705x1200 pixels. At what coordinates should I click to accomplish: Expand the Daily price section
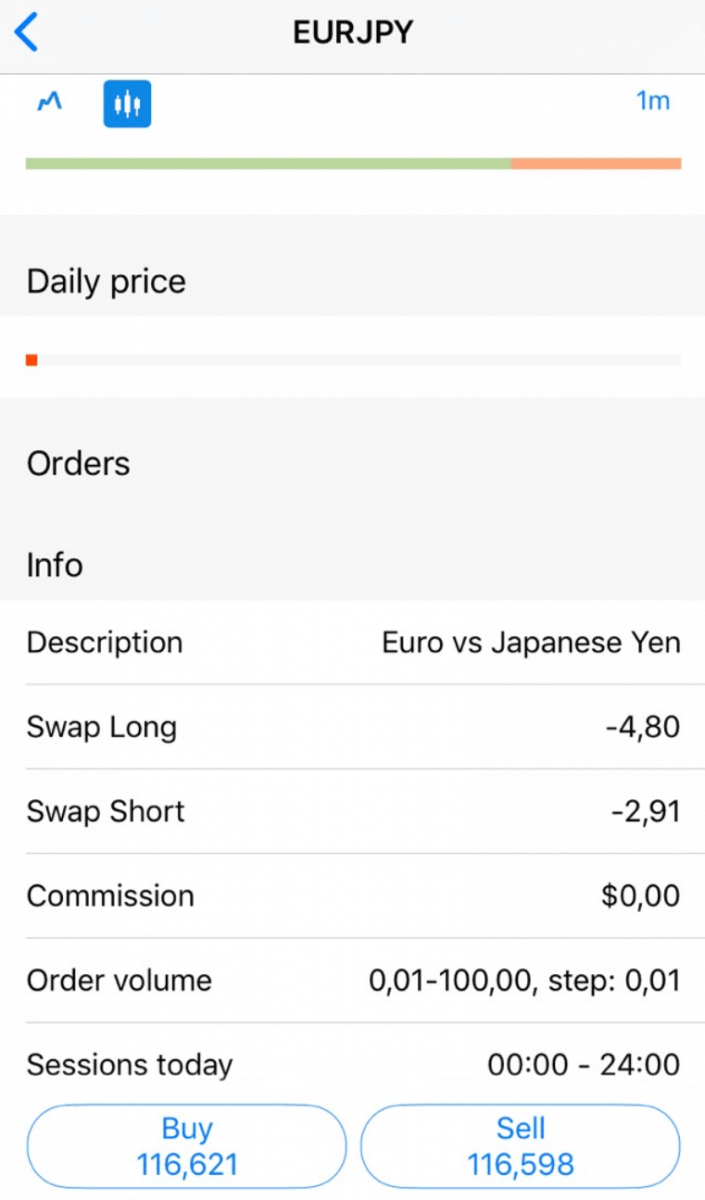click(x=106, y=281)
